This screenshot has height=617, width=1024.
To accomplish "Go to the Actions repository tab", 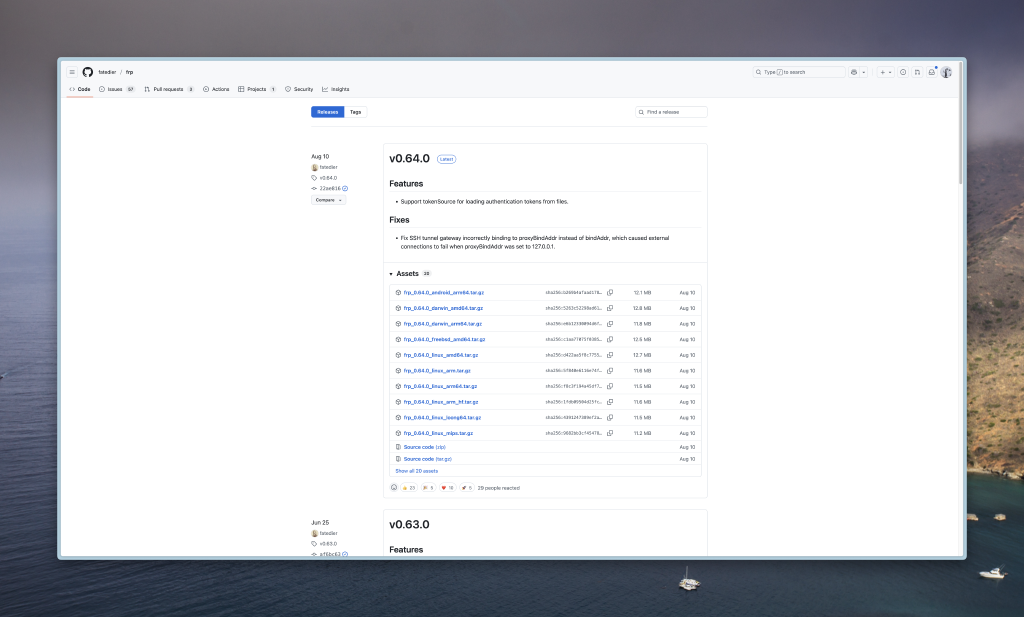I will pyautogui.click(x=216, y=89).
